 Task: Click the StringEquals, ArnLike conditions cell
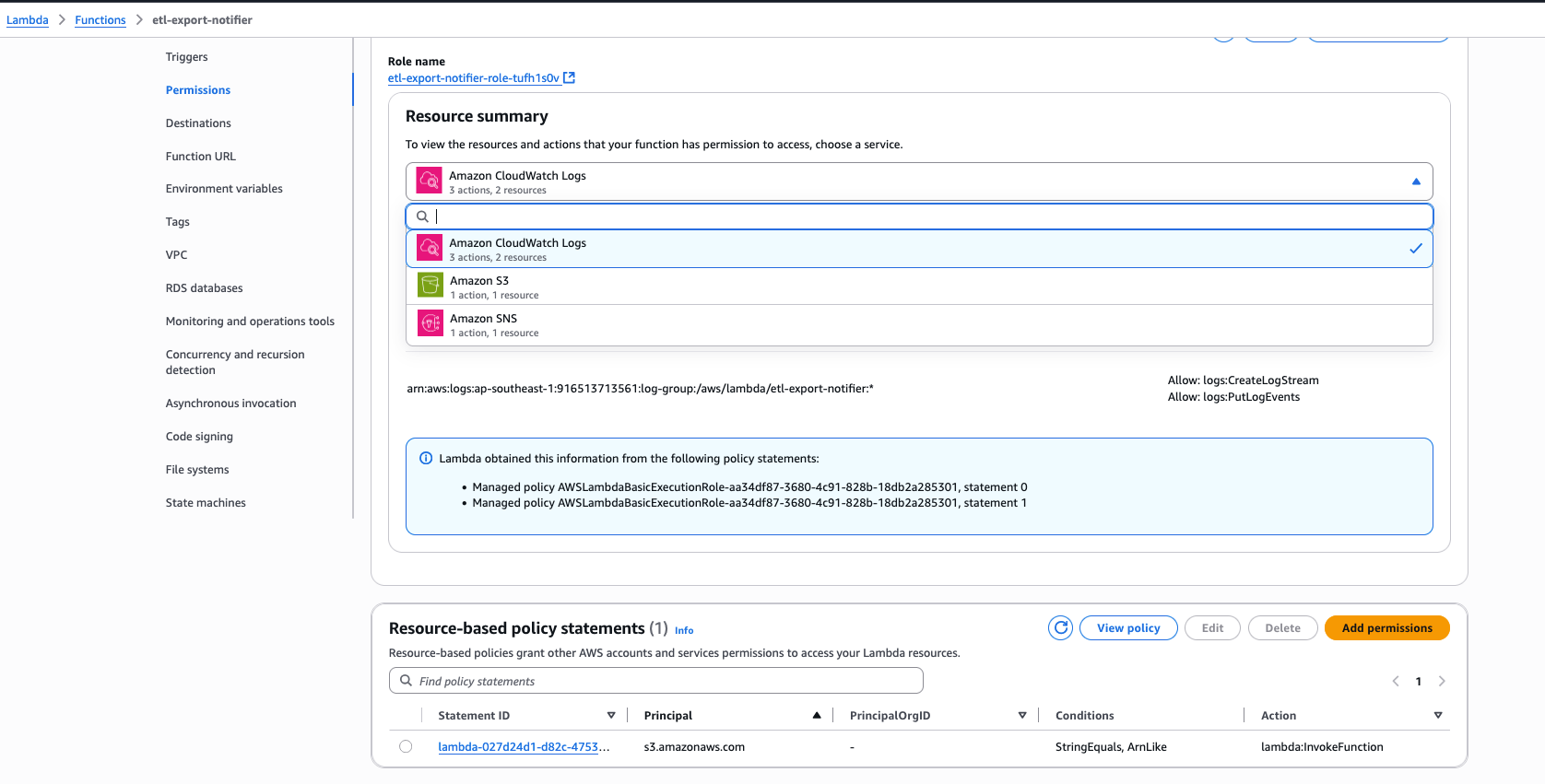click(1111, 747)
